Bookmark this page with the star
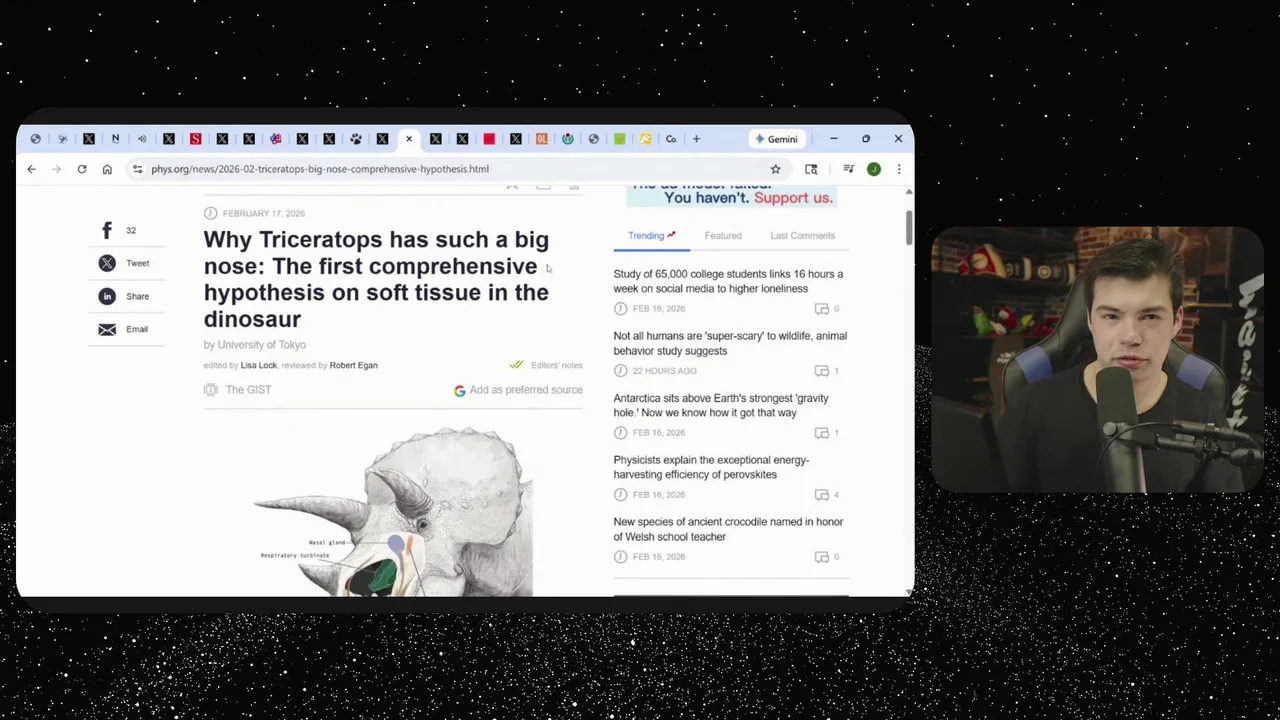 (775, 169)
